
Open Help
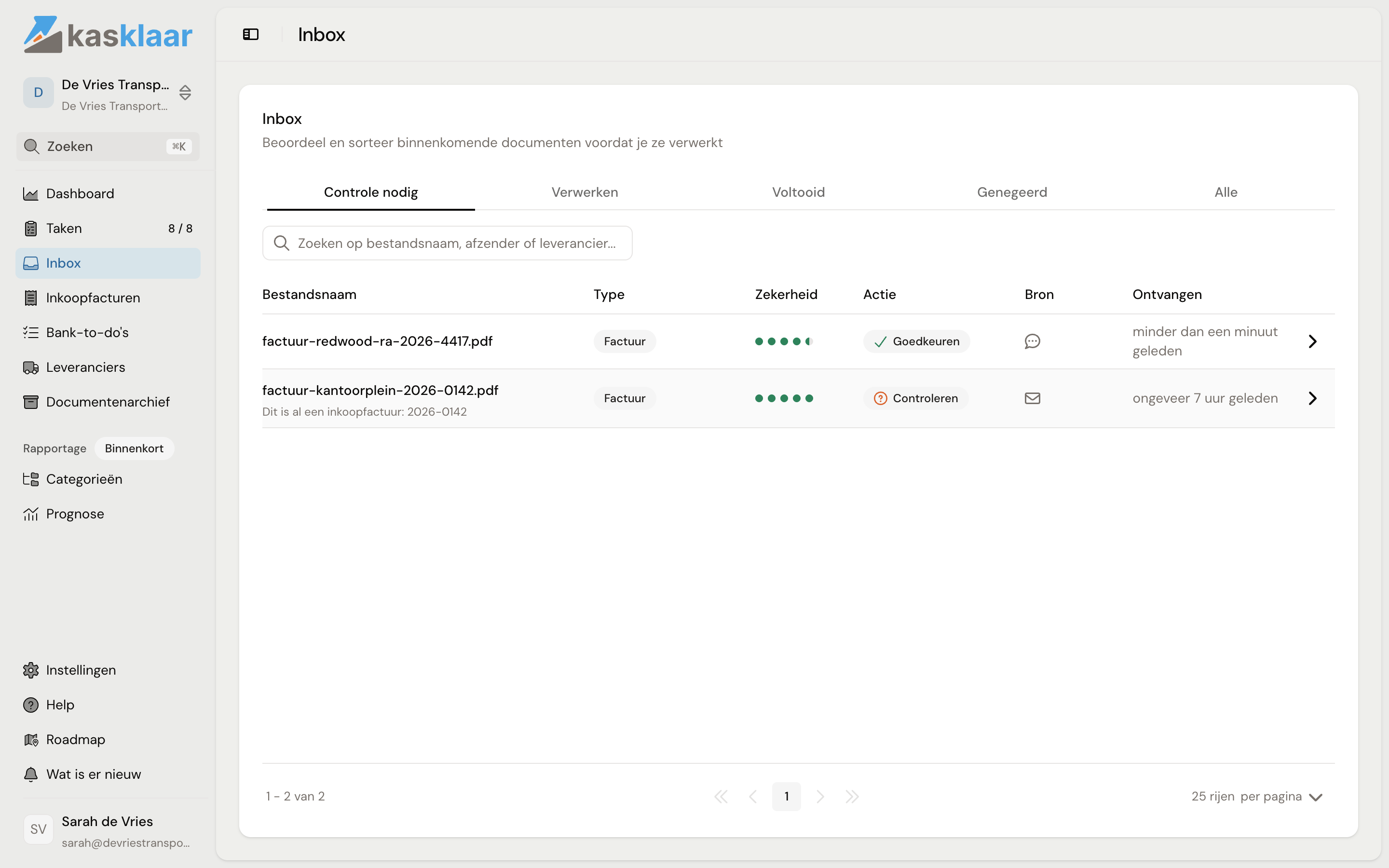(108, 705)
